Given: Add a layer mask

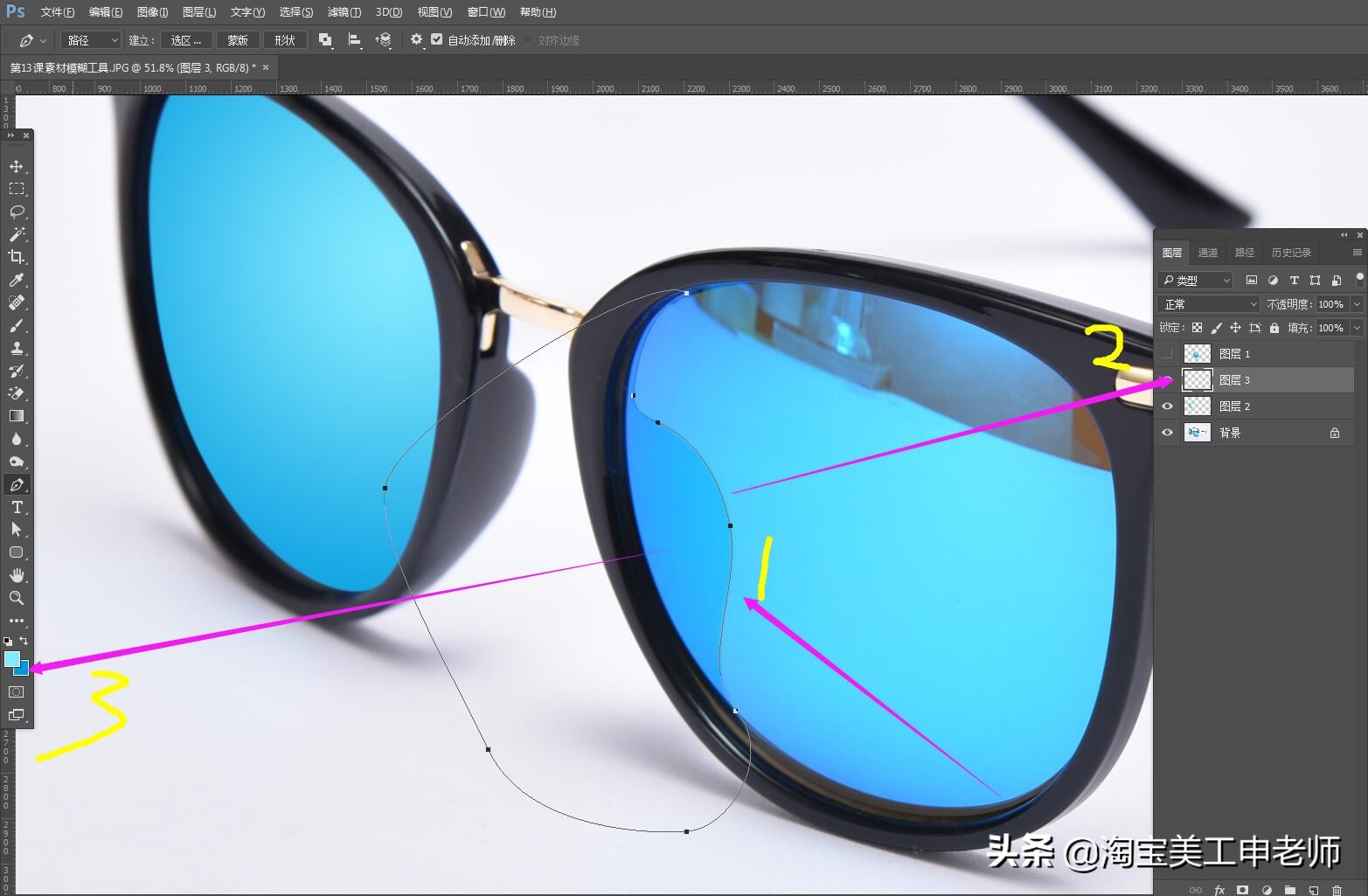Looking at the screenshot, I should click(1242, 890).
